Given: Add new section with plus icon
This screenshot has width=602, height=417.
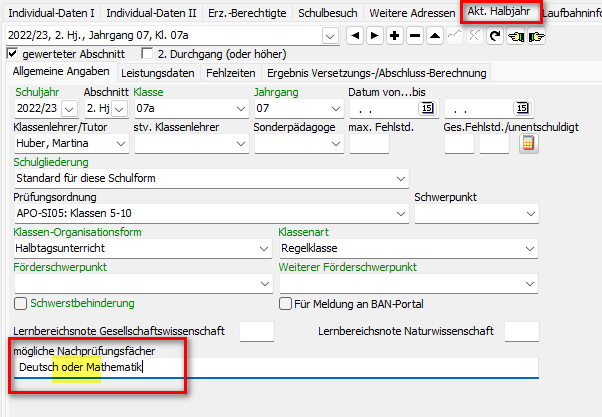Looking at the screenshot, I should point(395,36).
